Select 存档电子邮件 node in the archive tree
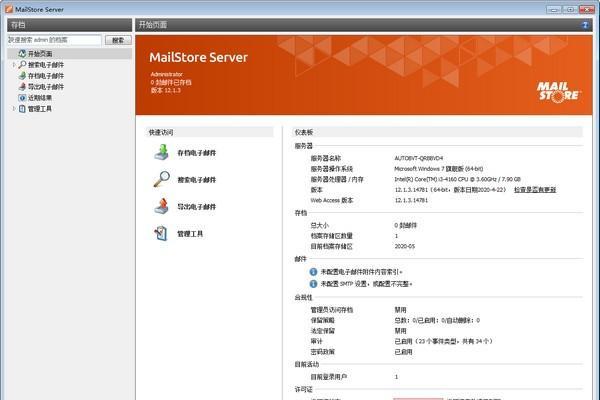Screen dimensions: 600x400 point(46,76)
